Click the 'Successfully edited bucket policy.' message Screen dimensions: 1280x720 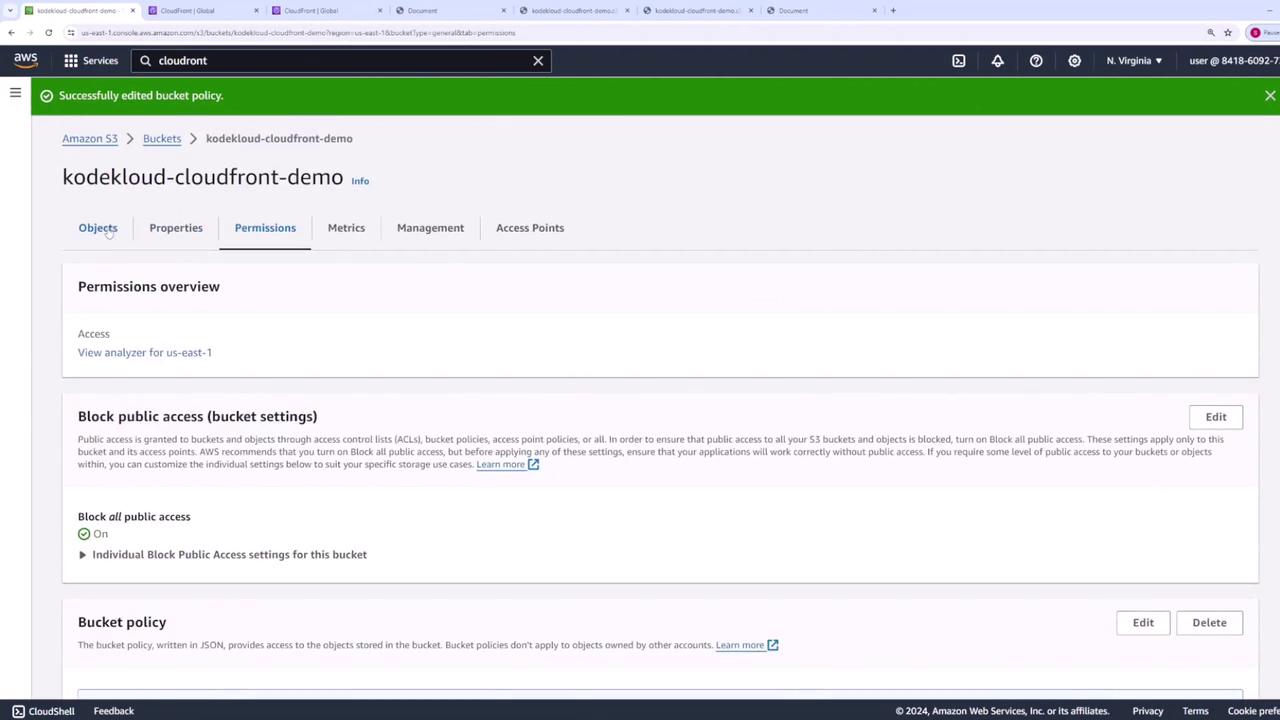[x=141, y=95]
